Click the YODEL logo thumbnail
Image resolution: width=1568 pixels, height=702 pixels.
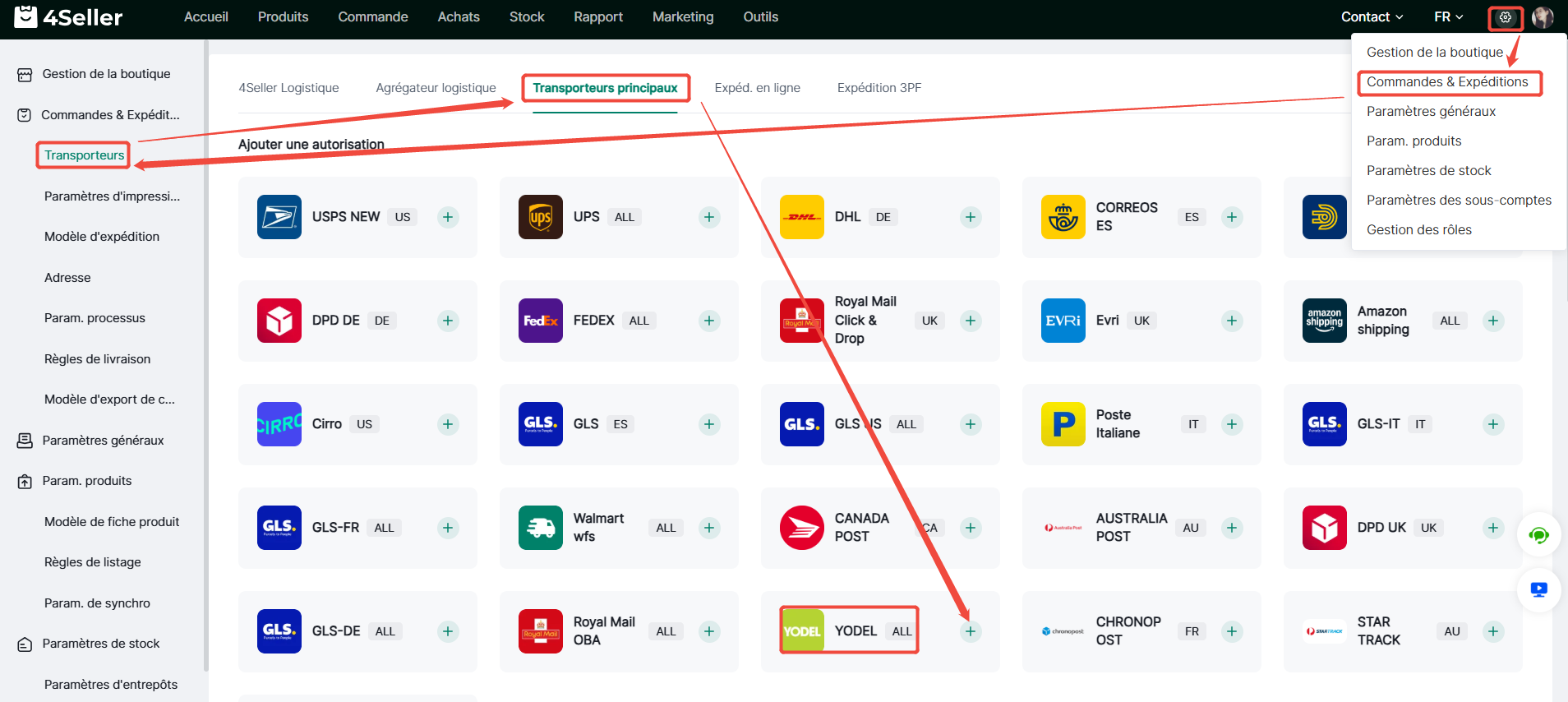tap(802, 631)
